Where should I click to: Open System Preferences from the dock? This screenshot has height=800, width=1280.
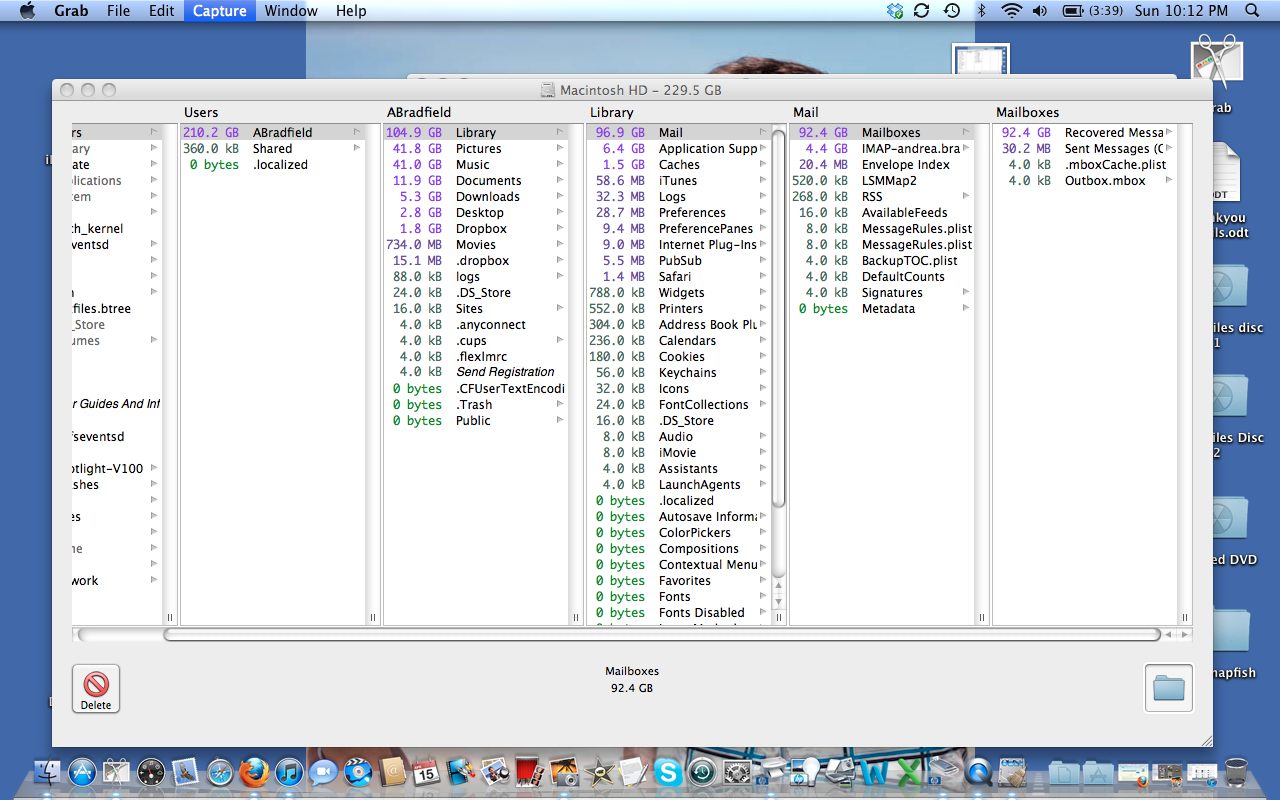click(737, 772)
